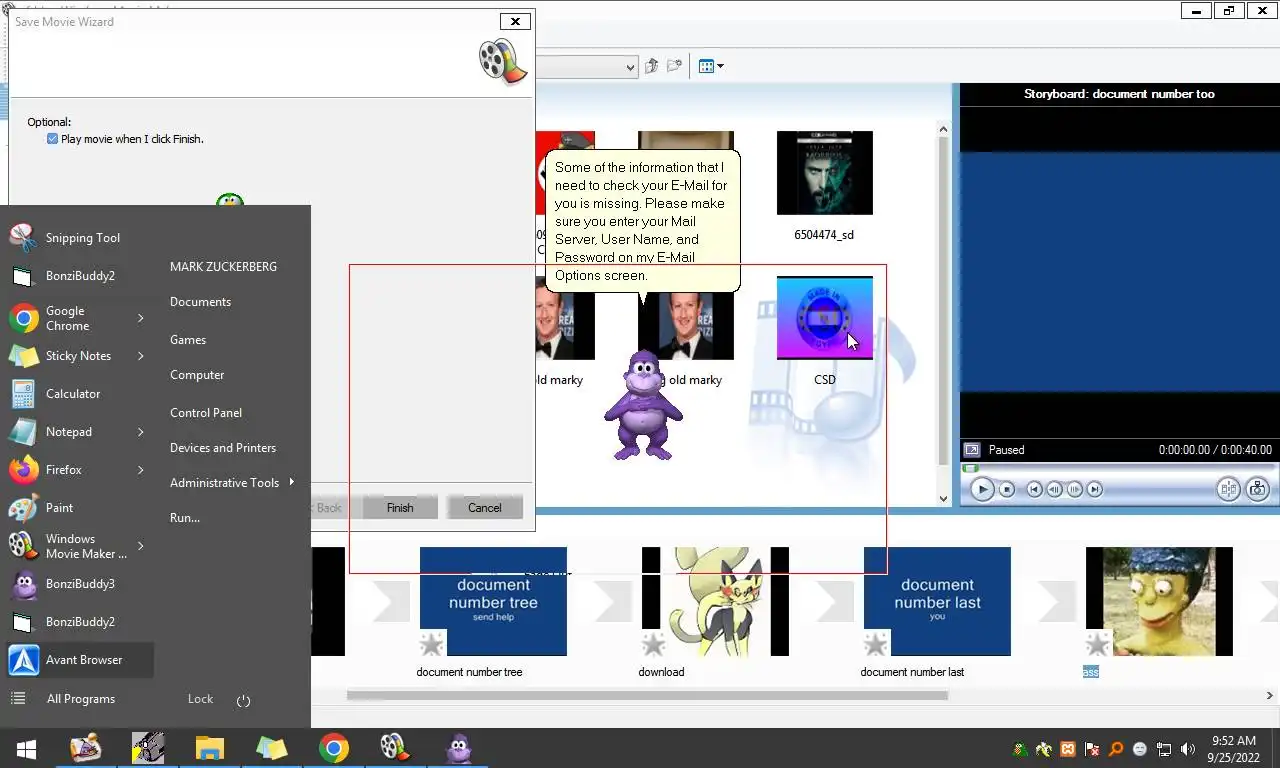Open the Views grid icon
Image resolution: width=1280 pixels, height=768 pixels.
pyautogui.click(x=706, y=66)
